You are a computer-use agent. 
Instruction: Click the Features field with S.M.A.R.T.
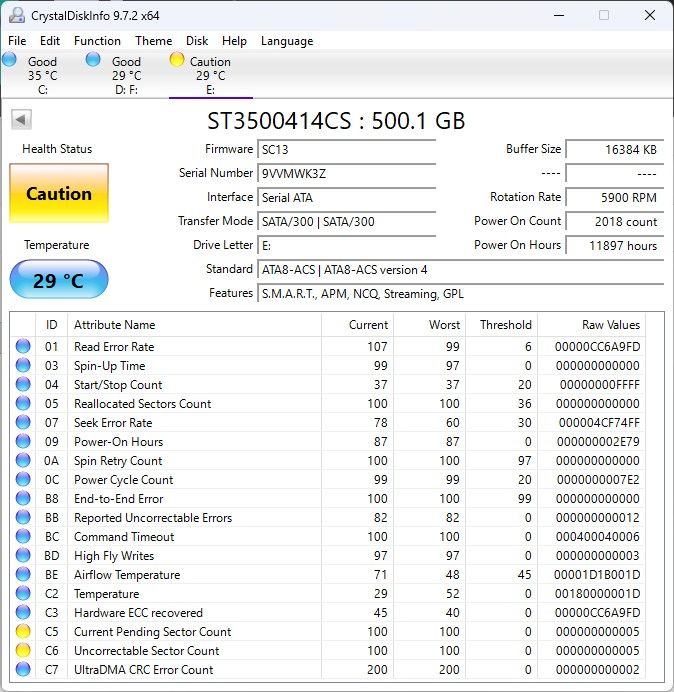click(460, 293)
